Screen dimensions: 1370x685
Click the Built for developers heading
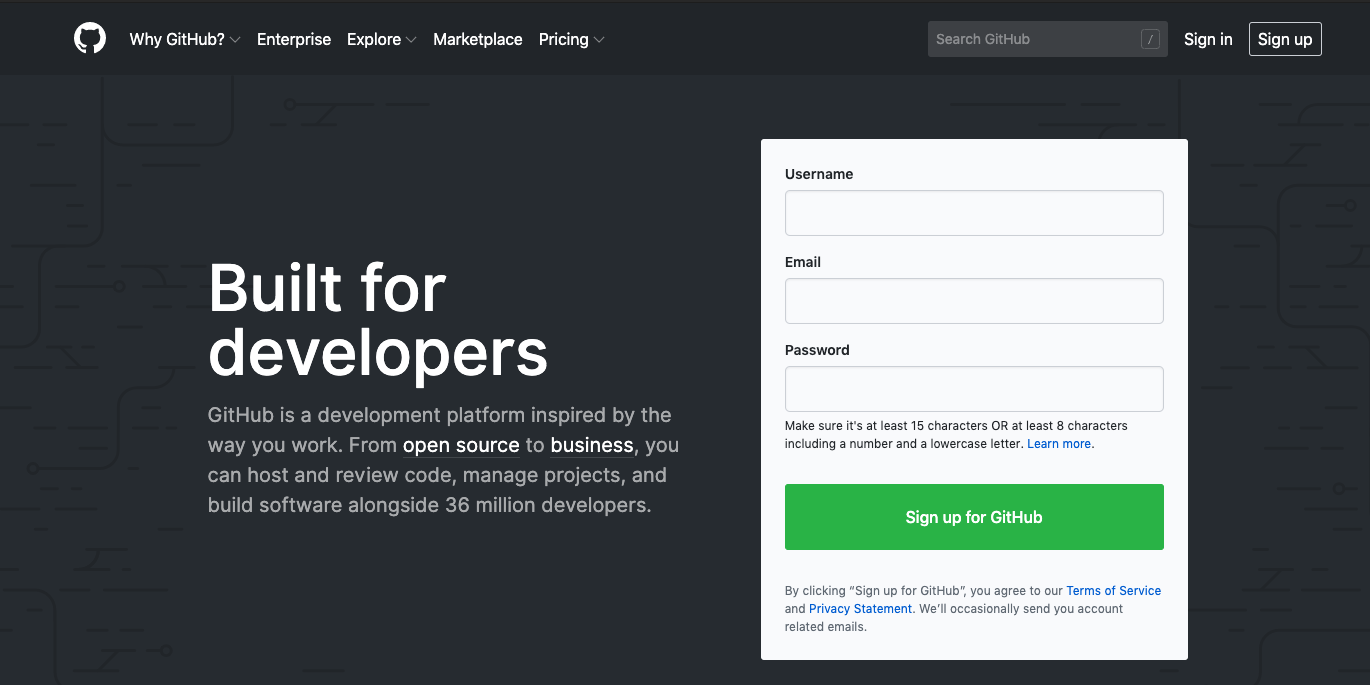click(x=378, y=320)
